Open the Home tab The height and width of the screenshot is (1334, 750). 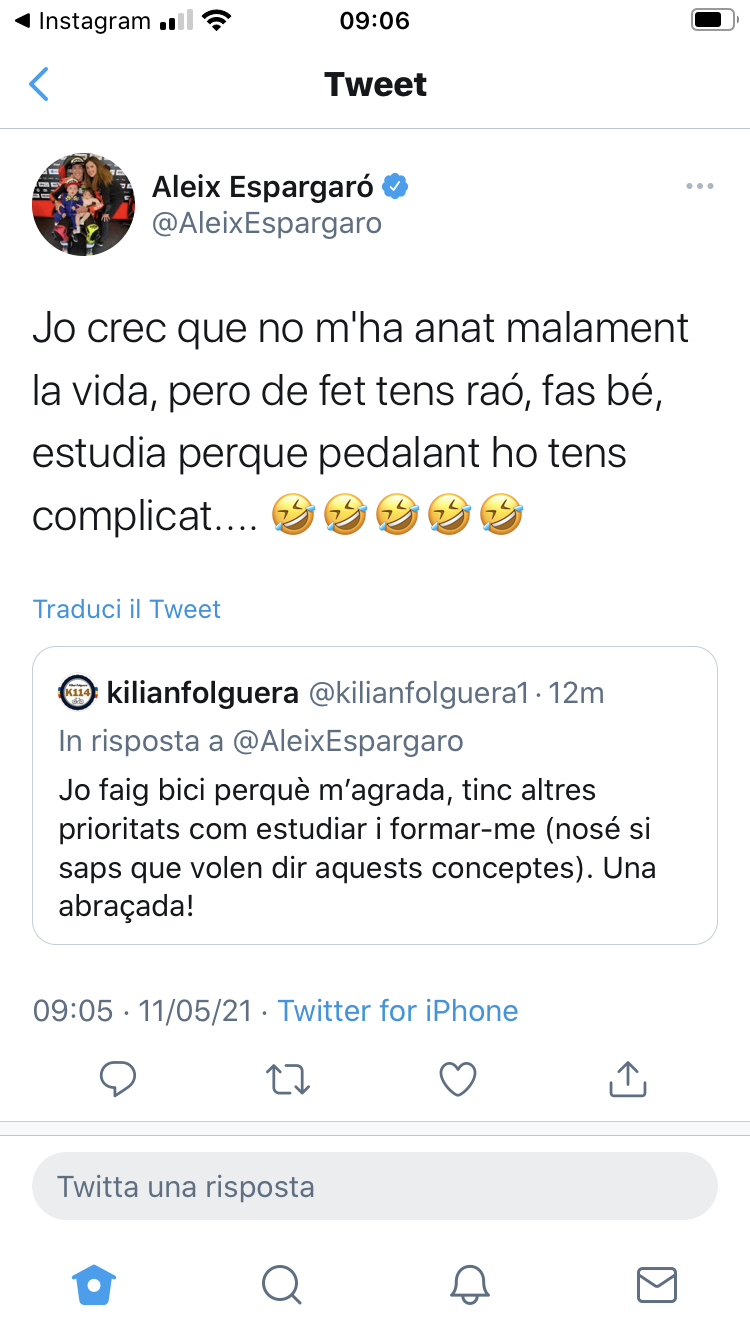pyautogui.click(x=94, y=1284)
